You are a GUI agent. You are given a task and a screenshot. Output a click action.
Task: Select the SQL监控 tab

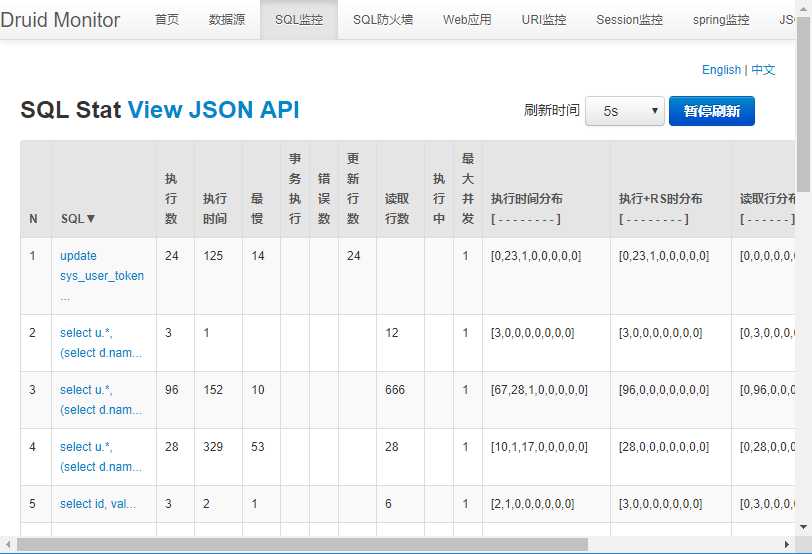point(299,20)
